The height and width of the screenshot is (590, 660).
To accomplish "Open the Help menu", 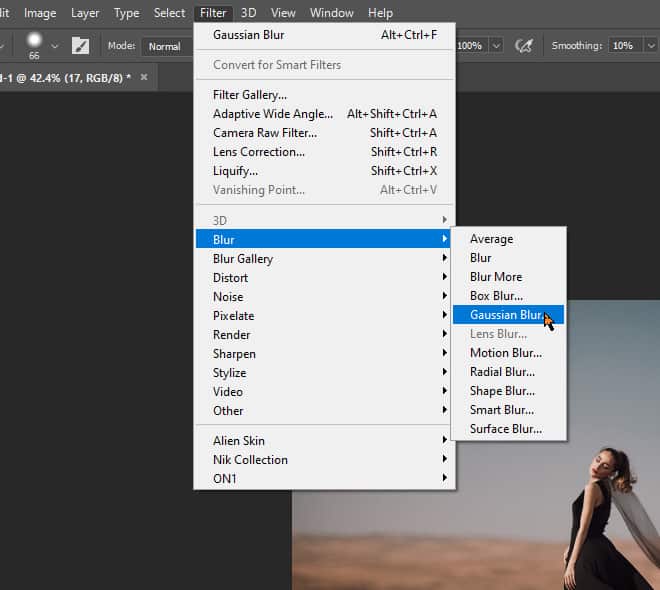I will 380,13.
